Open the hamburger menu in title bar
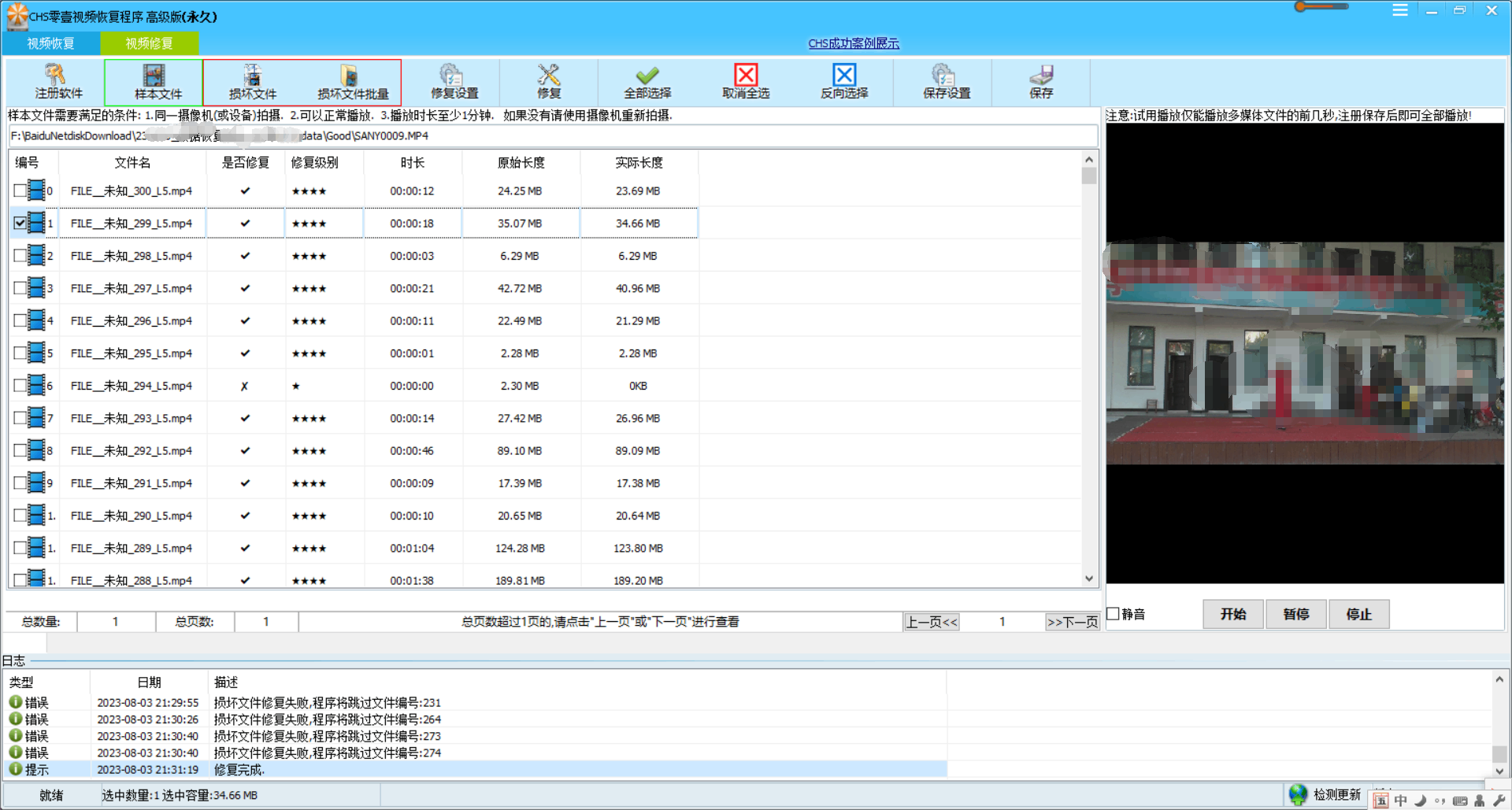 [1400, 10]
